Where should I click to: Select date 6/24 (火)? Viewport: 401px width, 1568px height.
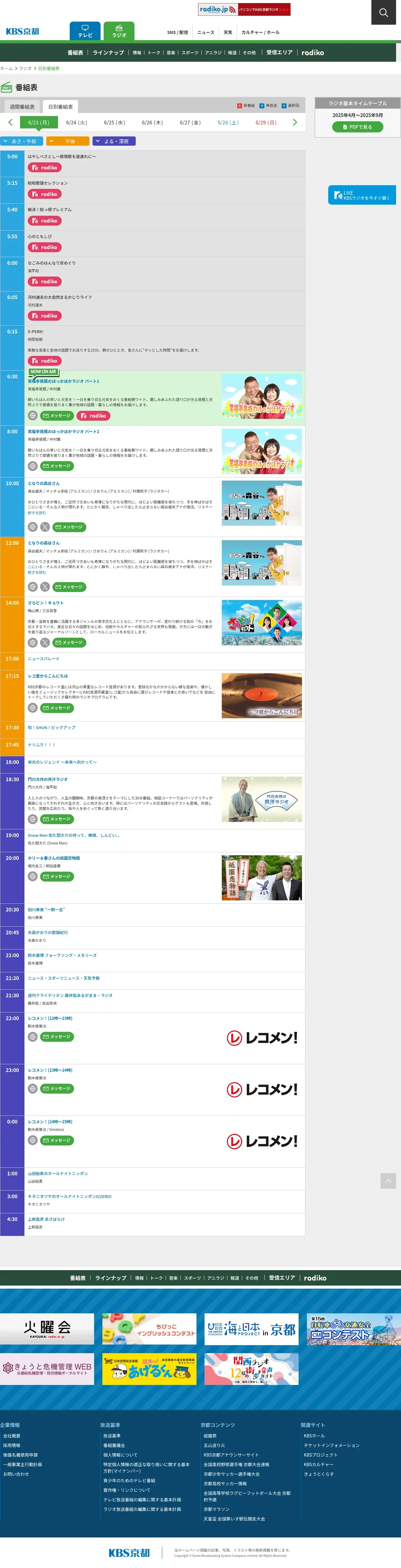click(77, 122)
